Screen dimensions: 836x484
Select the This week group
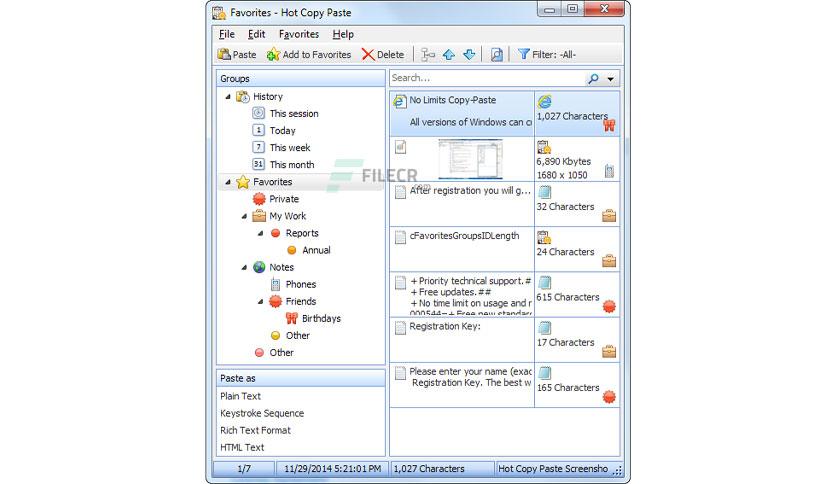tap(290, 148)
